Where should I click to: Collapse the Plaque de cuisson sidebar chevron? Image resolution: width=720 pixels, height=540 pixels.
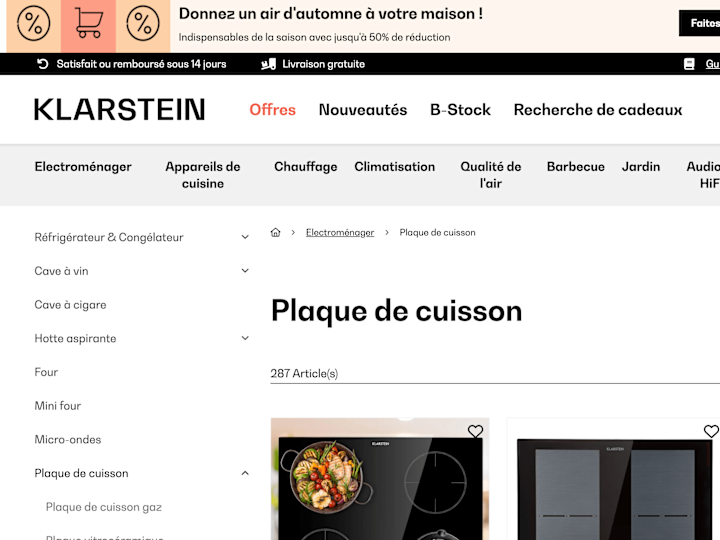pyautogui.click(x=245, y=473)
